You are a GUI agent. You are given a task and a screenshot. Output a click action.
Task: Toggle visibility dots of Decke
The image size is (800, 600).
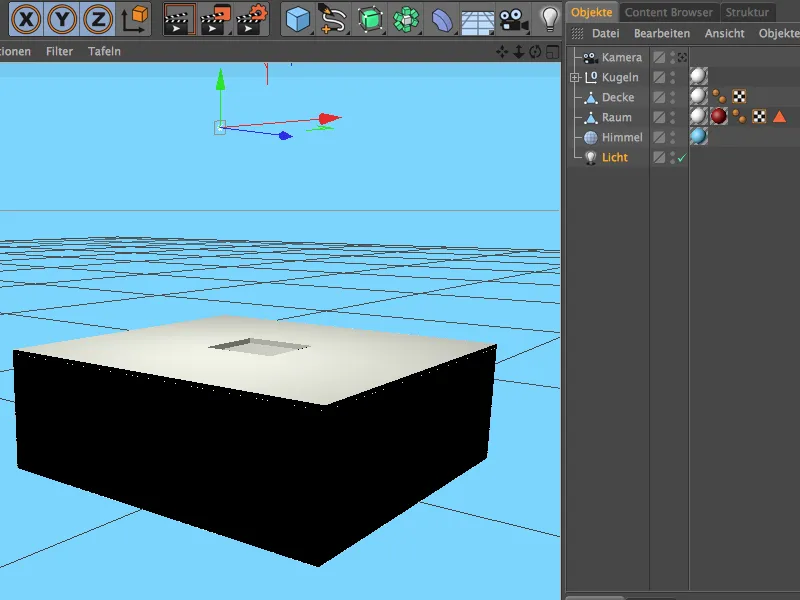tap(672, 97)
